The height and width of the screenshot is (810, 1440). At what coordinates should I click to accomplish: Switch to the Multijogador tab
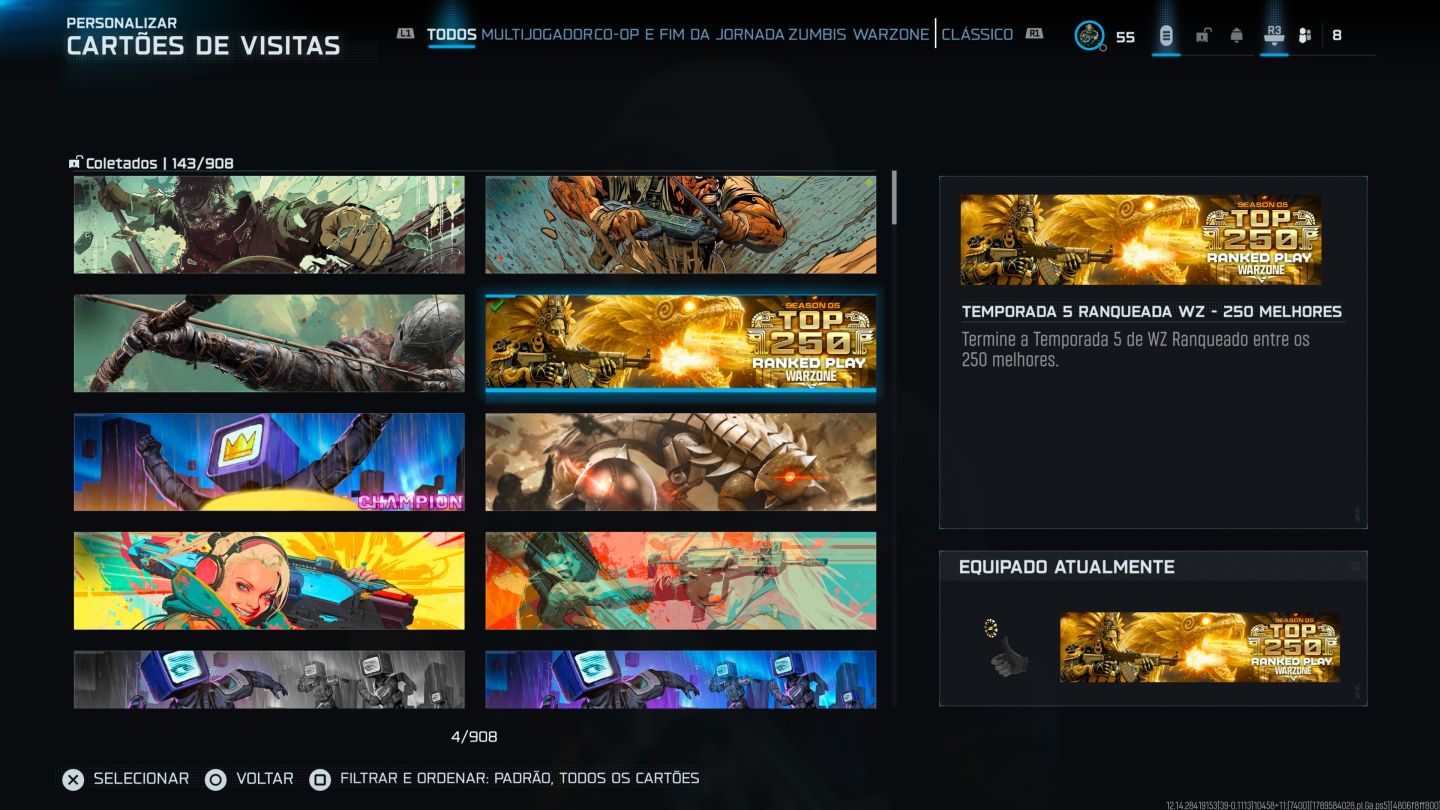click(537, 34)
